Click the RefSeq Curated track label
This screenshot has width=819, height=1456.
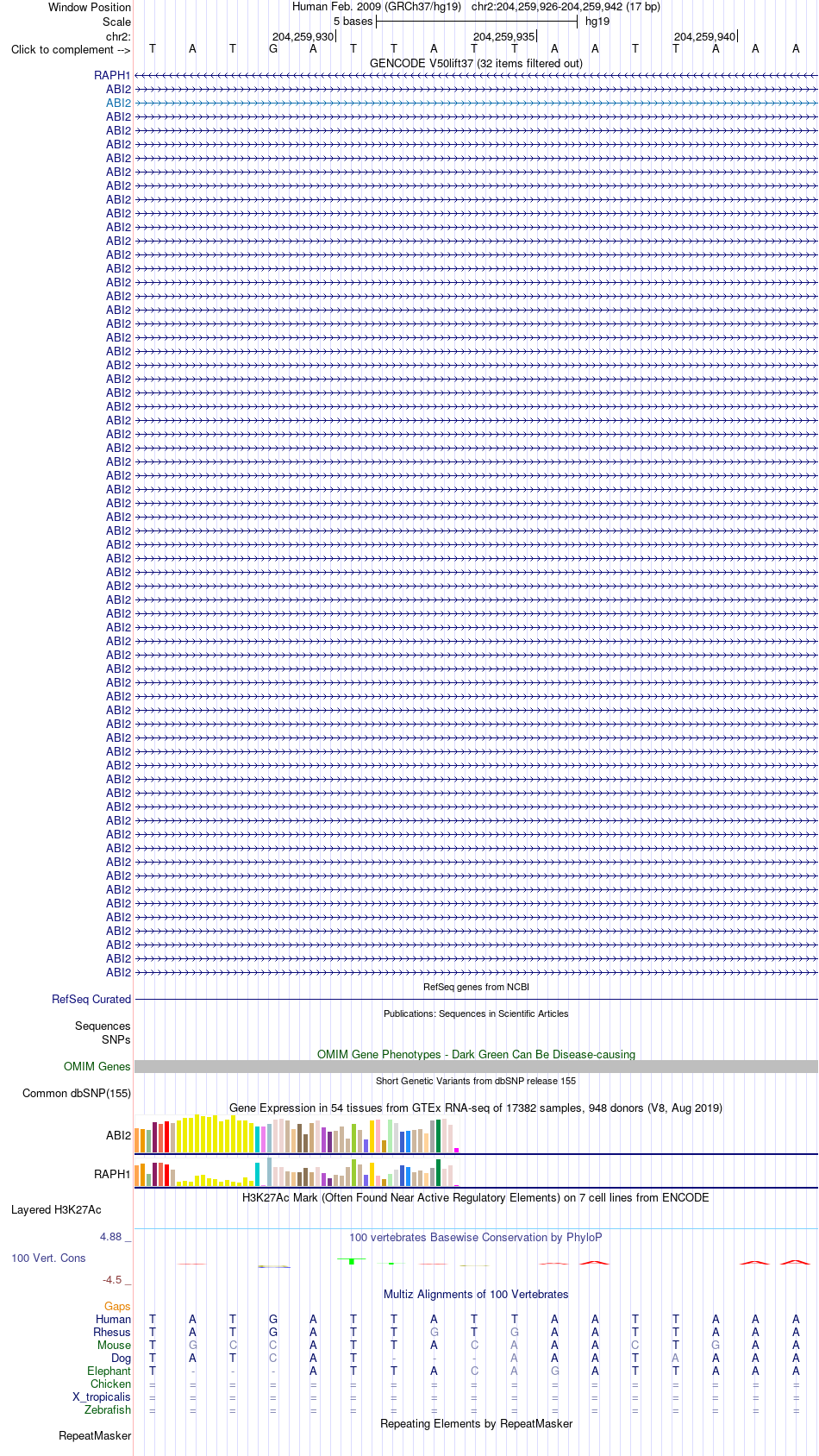point(91,999)
